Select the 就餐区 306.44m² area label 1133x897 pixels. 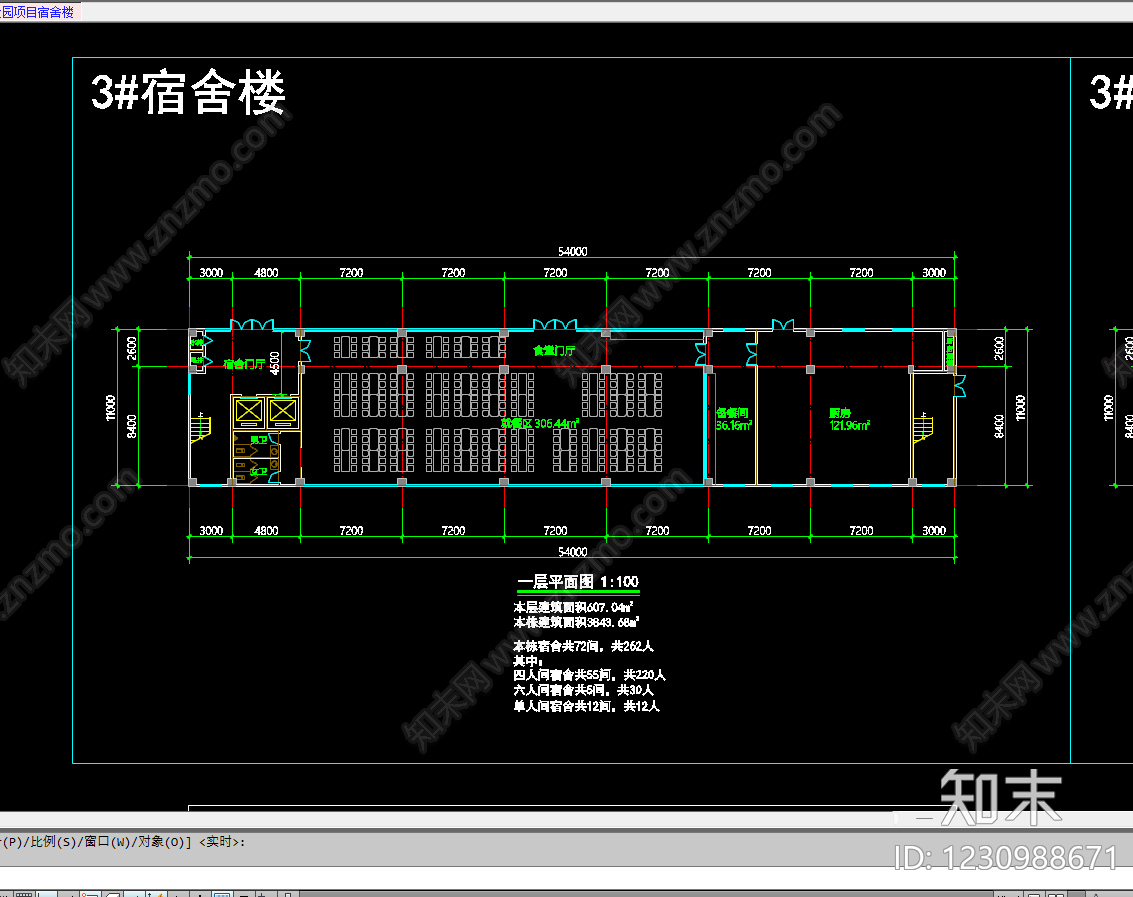tap(540, 424)
